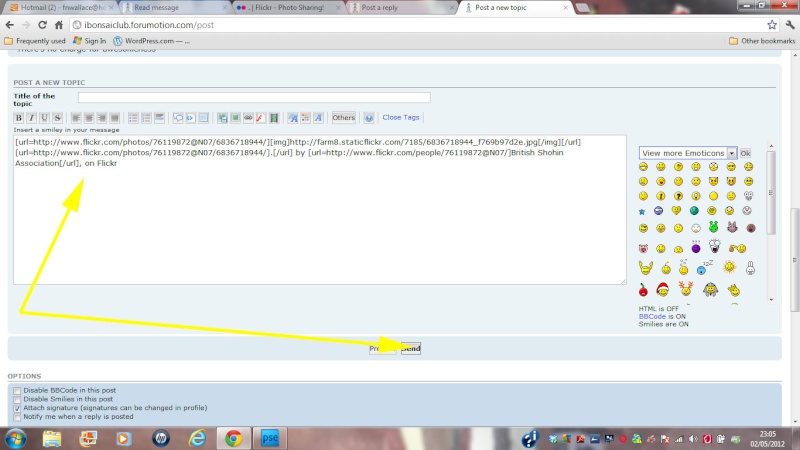Screen dimensions: 800x450
Task: Insert a video with filmstrip icon
Action: pyautogui.click(x=273, y=118)
